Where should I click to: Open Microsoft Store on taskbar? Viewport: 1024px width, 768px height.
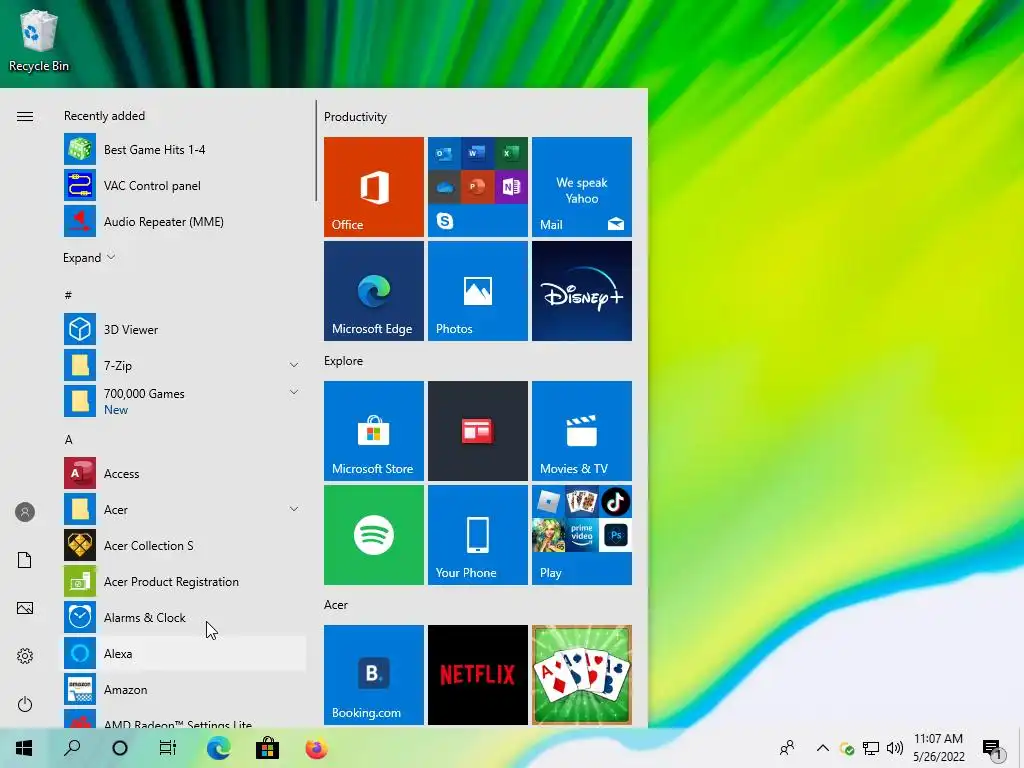[x=267, y=748]
